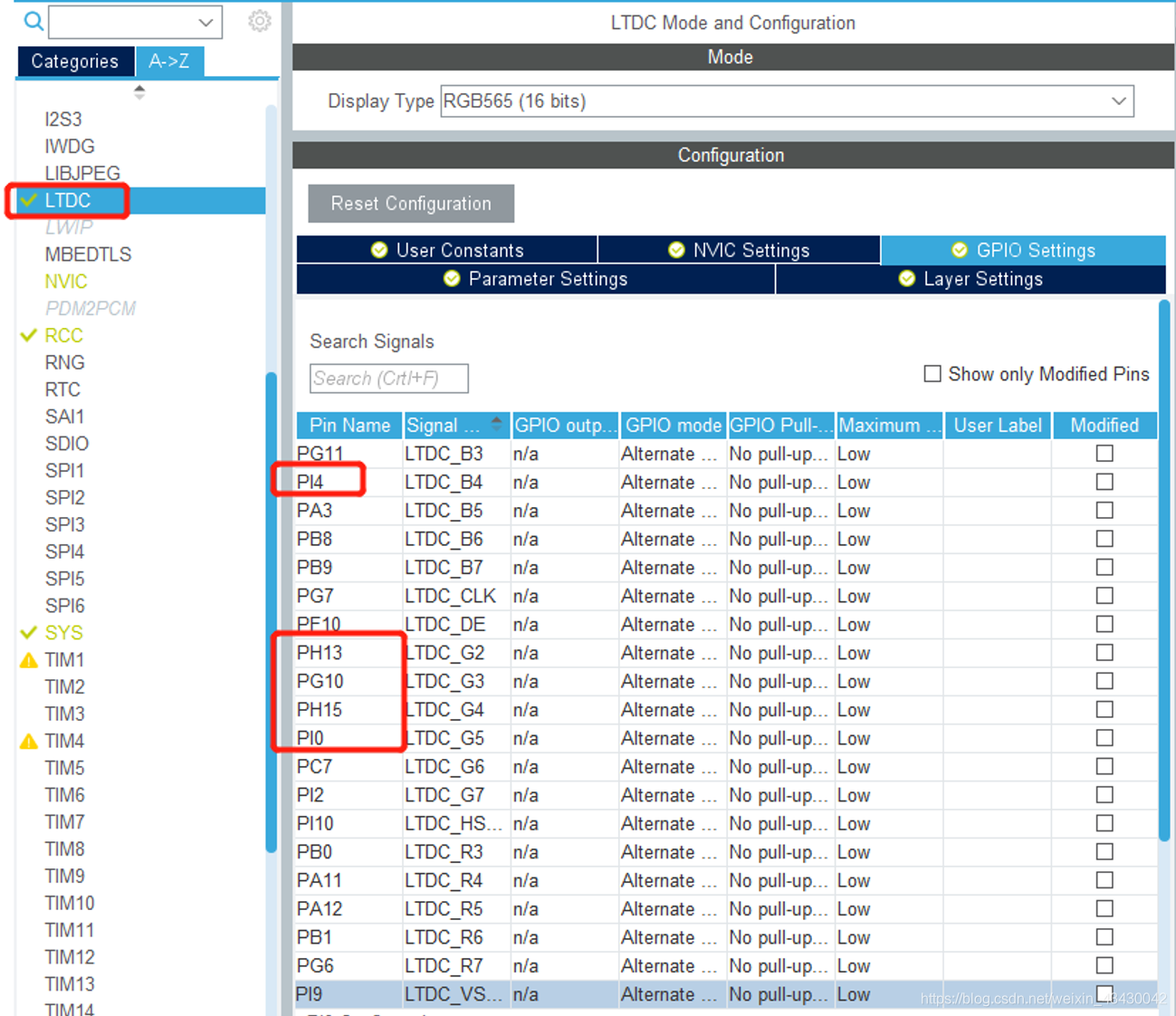This screenshot has height=1016, width=1176.
Task: Select SYS in the peripheral list
Action: tap(64, 632)
